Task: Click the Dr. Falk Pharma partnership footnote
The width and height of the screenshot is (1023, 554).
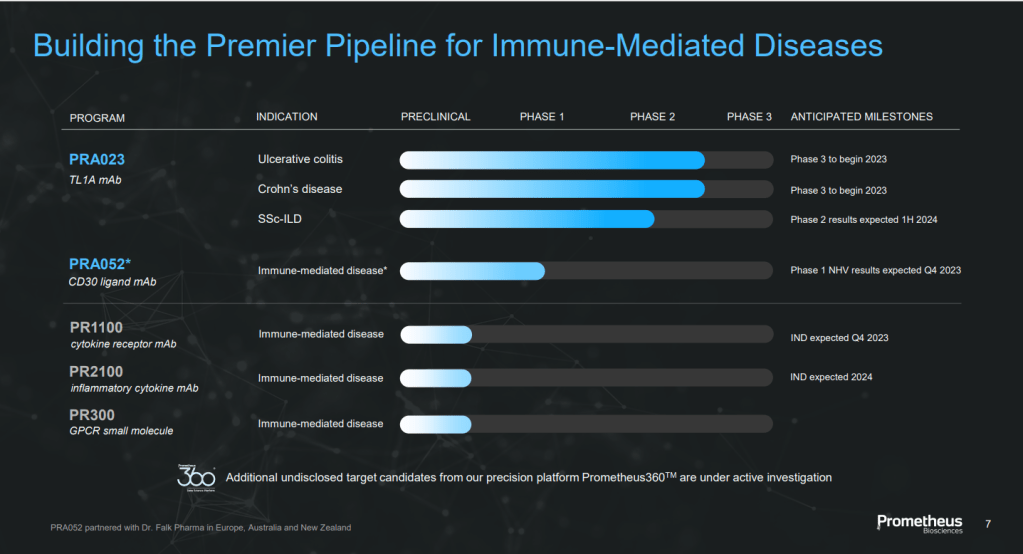Action: (x=201, y=527)
